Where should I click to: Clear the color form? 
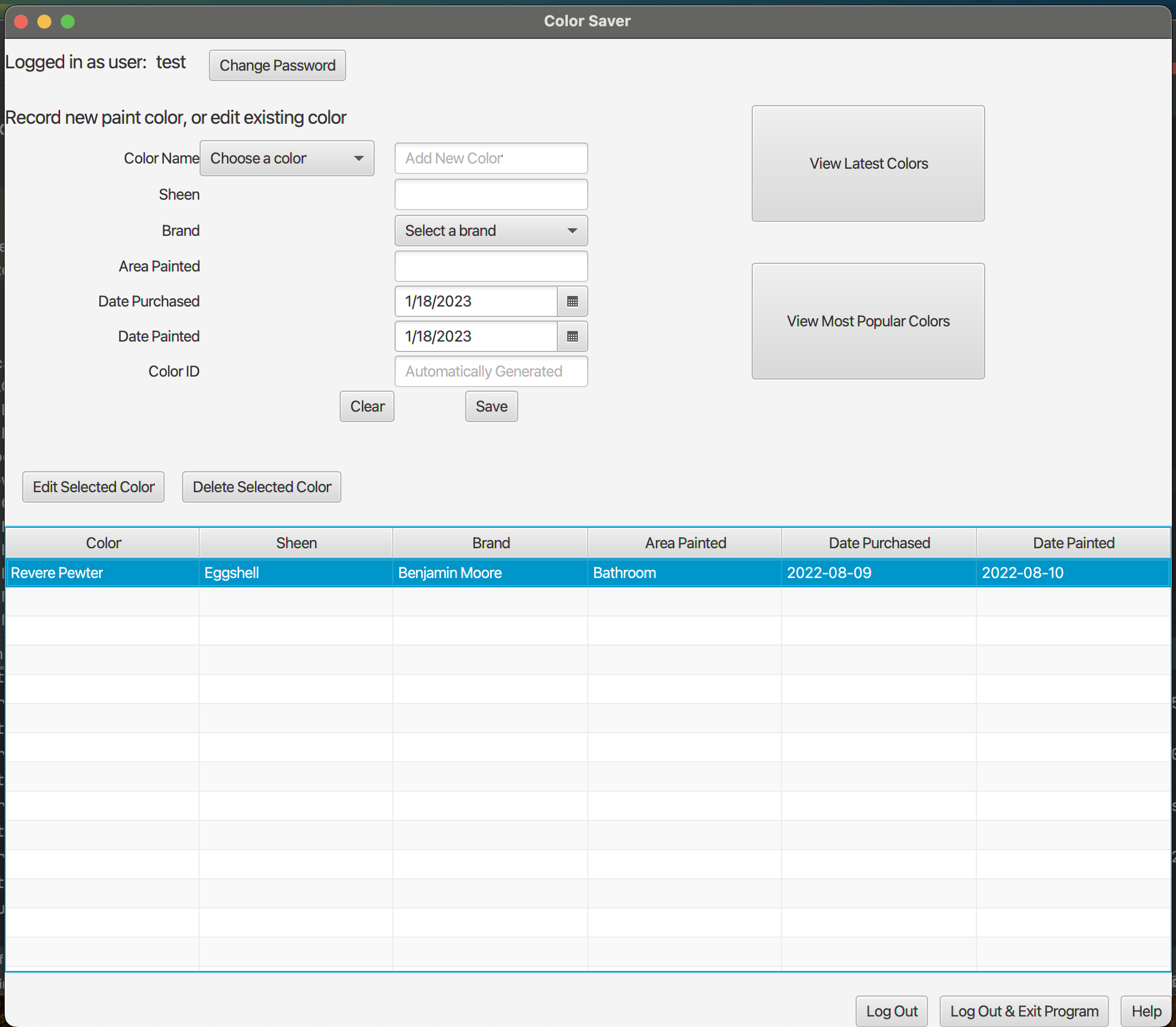(x=367, y=406)
